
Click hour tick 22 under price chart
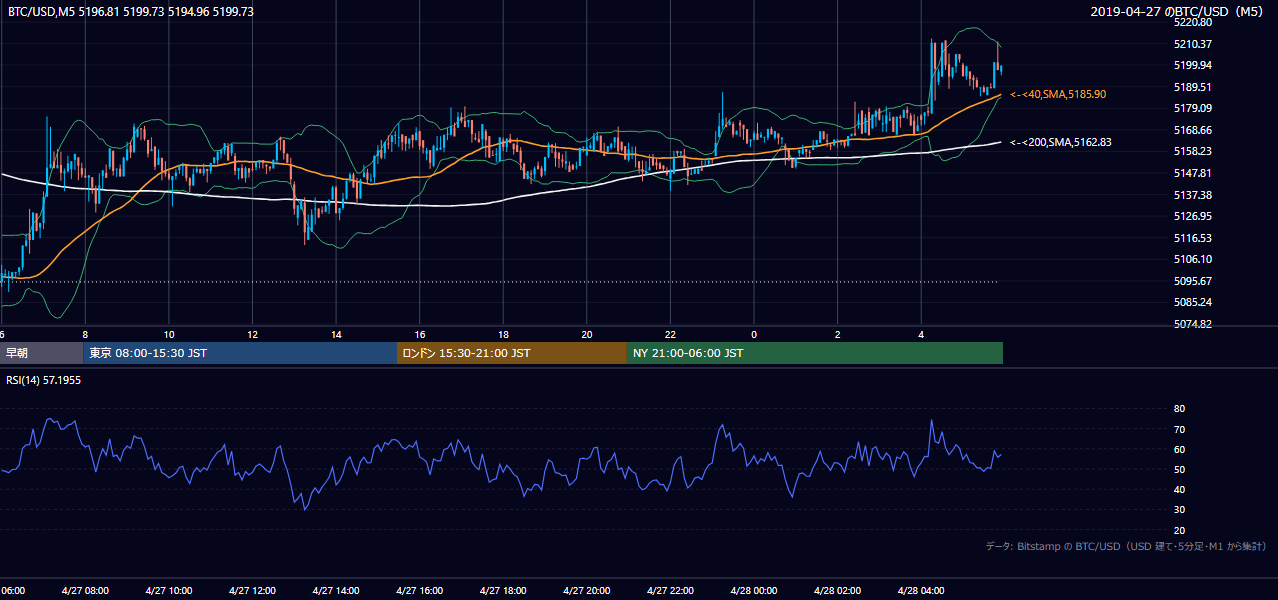pyautogui.click(x=670, y=335)
